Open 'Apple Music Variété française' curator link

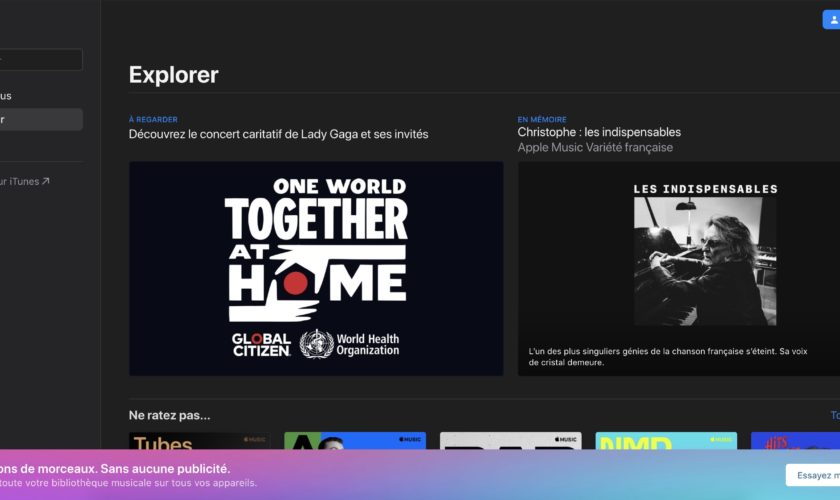595,148
